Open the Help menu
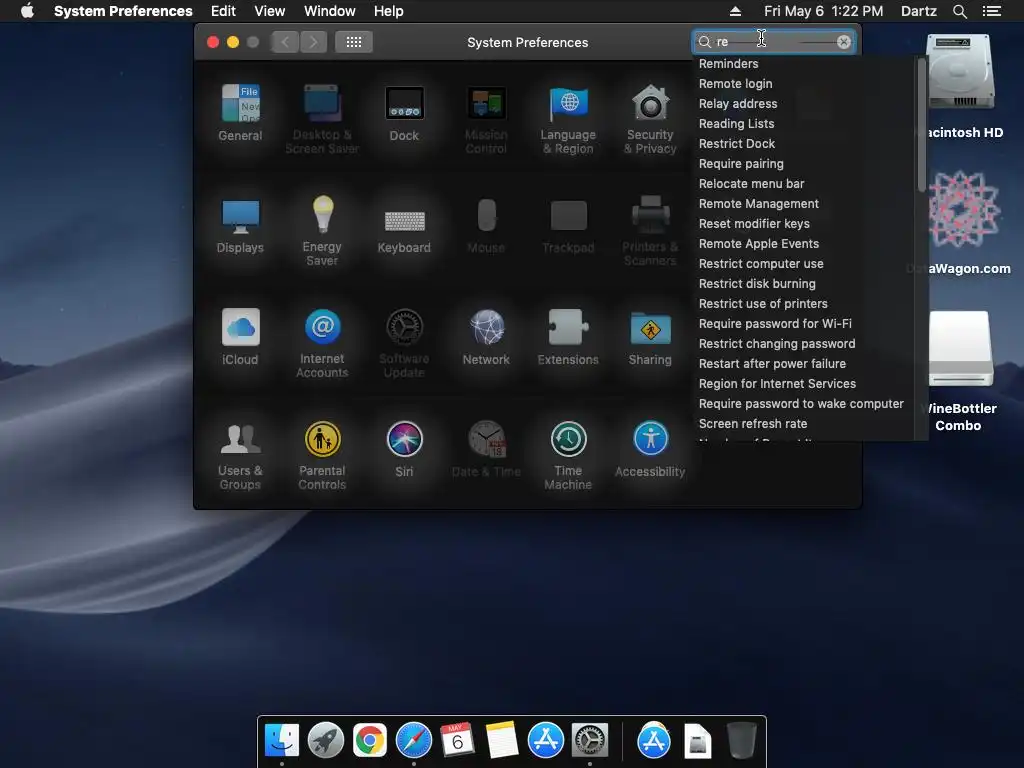 tap(389, 11)
